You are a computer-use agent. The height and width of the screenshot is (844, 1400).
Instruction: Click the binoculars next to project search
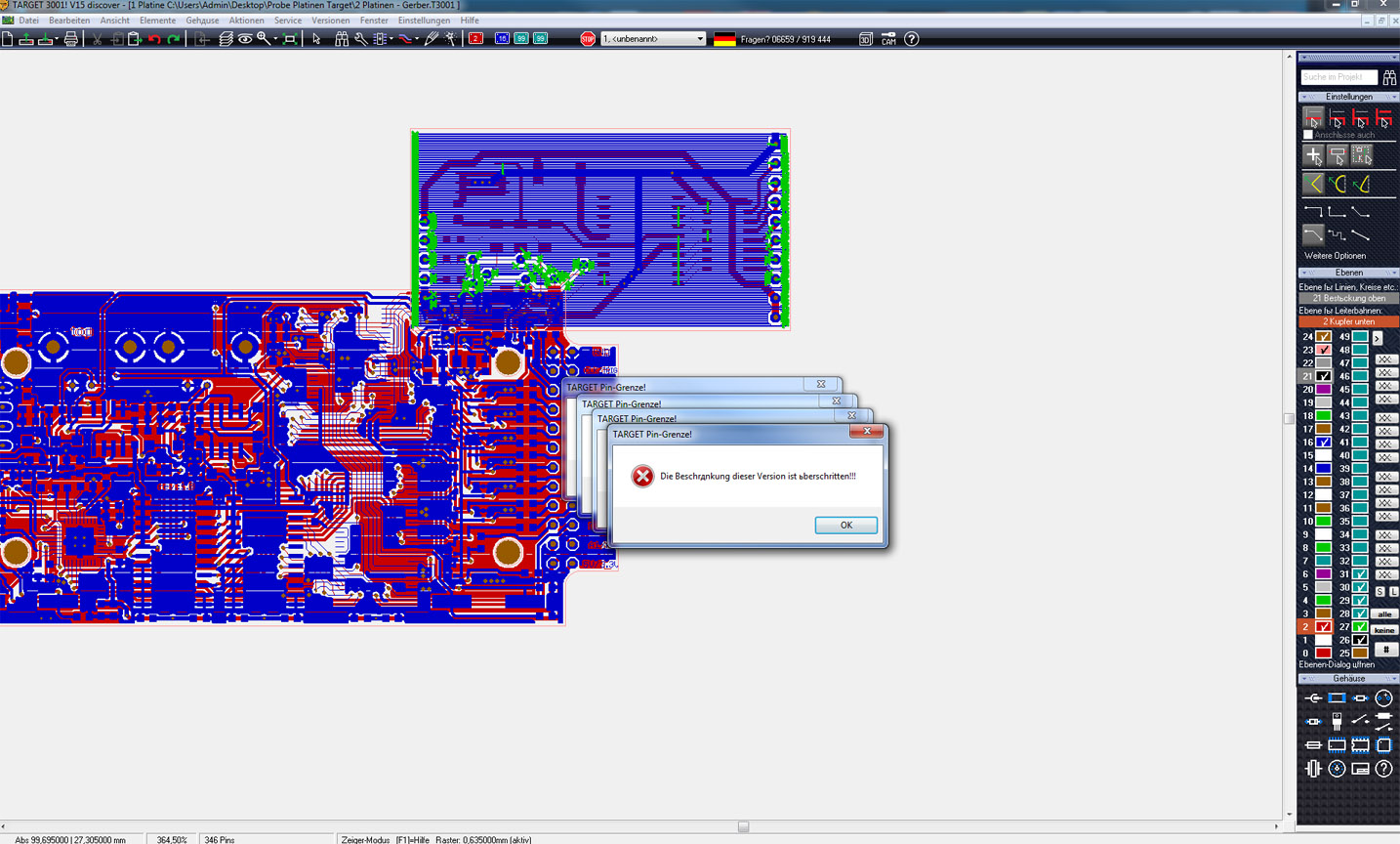[1388, 77]
